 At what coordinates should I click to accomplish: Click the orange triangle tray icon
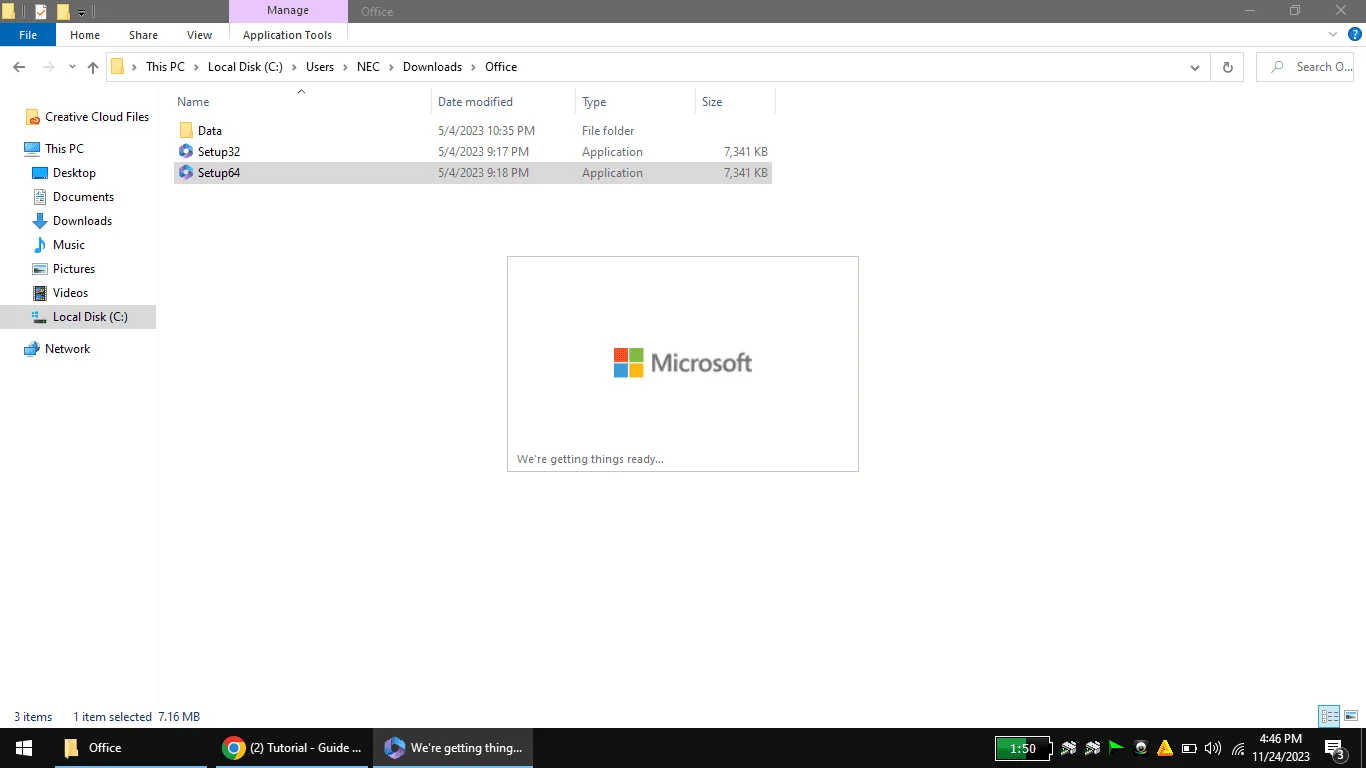1165,748
